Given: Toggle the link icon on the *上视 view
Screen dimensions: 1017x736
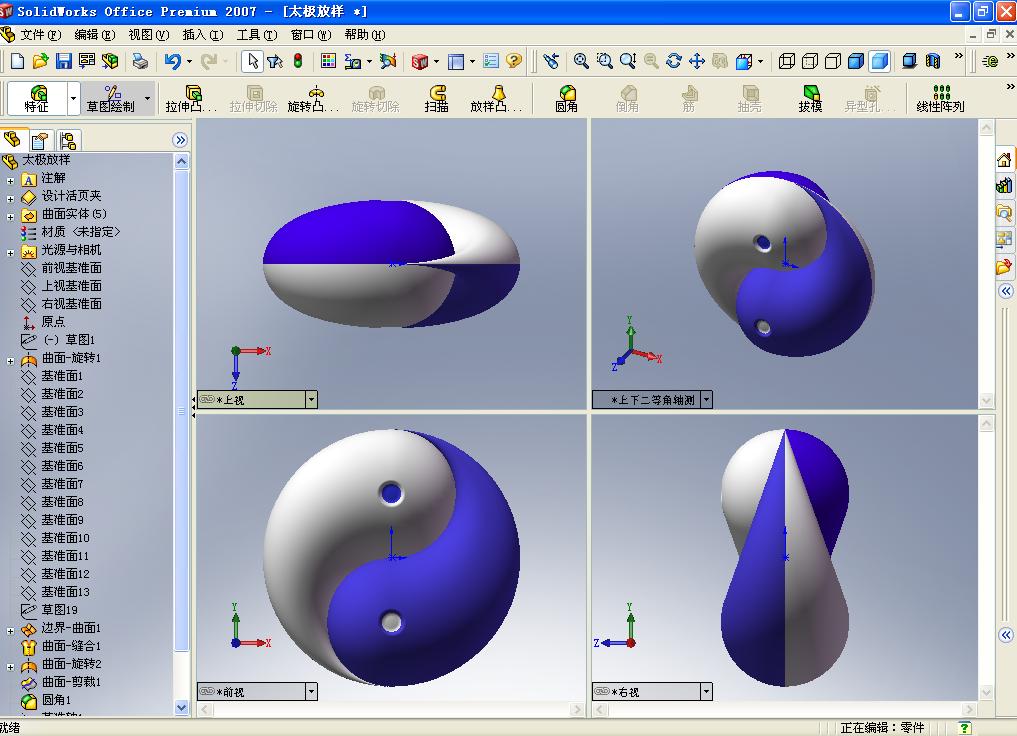Looking at the screenshot, I should pyautogui.click(x=207, y=399).
